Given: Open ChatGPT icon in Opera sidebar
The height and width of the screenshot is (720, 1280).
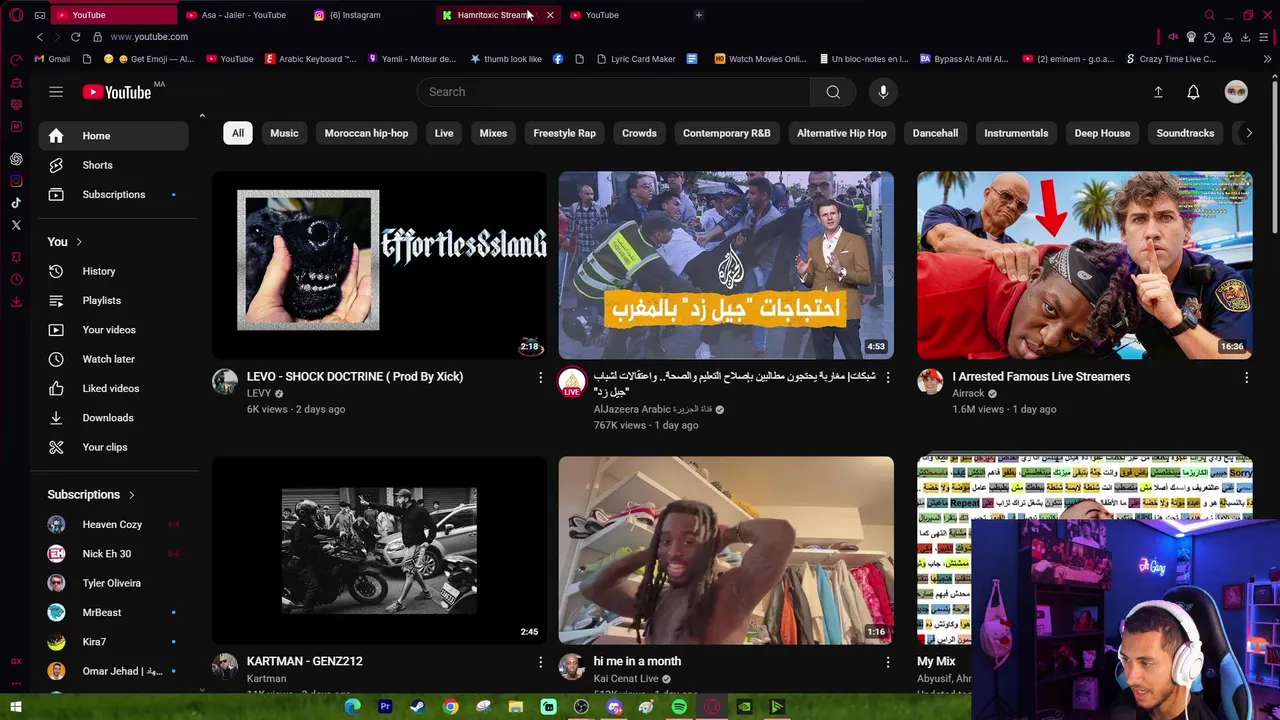Looking at the screenshot, I should click(x=16, y=159).
